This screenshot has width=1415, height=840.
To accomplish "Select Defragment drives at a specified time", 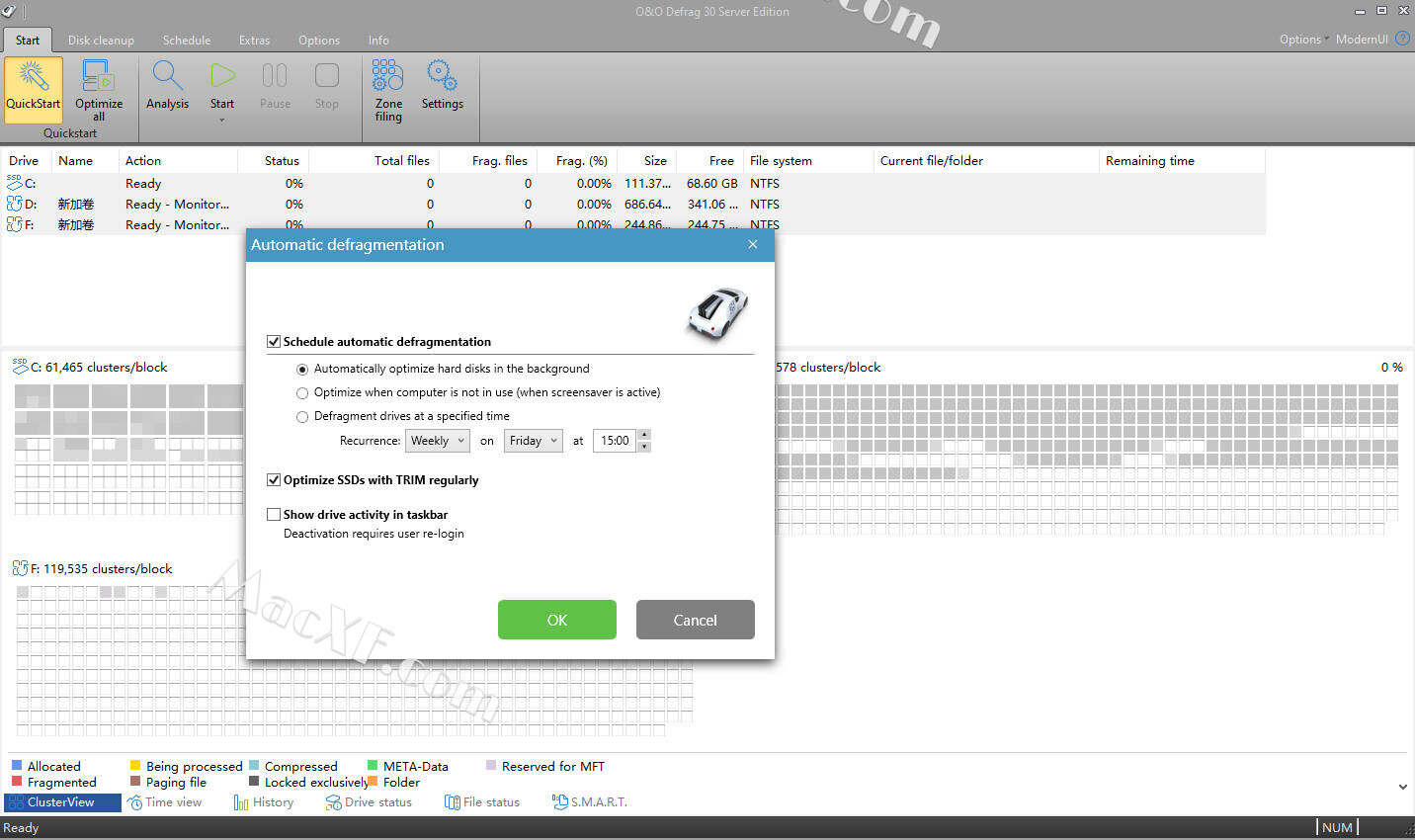I will (302, 417).
